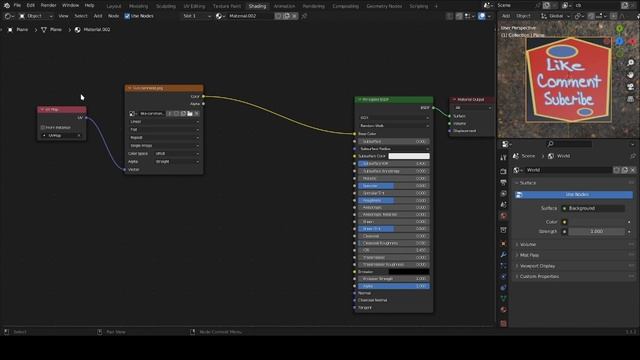Viewport: 640px width, 360px height.
Task: Switch to the Layout workspace tab
Action: pos(113,6)
